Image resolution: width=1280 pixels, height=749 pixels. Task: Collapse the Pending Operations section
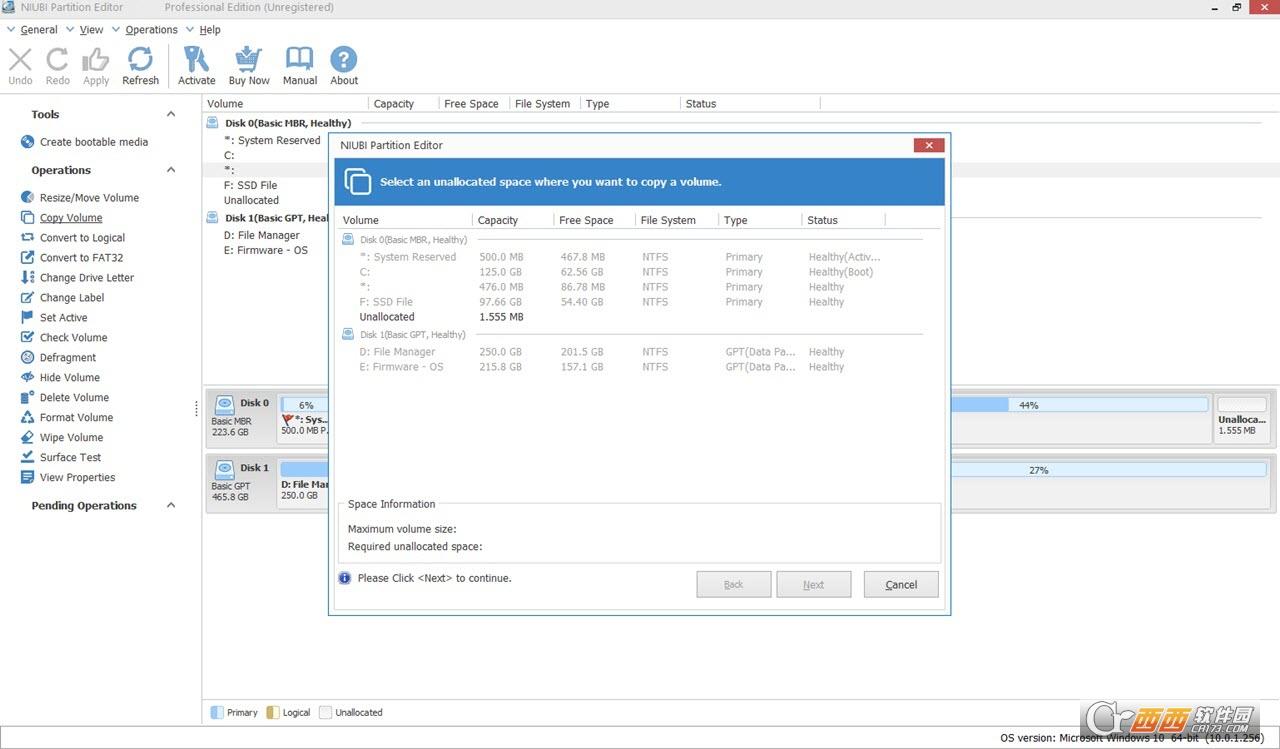click(171, 505)
